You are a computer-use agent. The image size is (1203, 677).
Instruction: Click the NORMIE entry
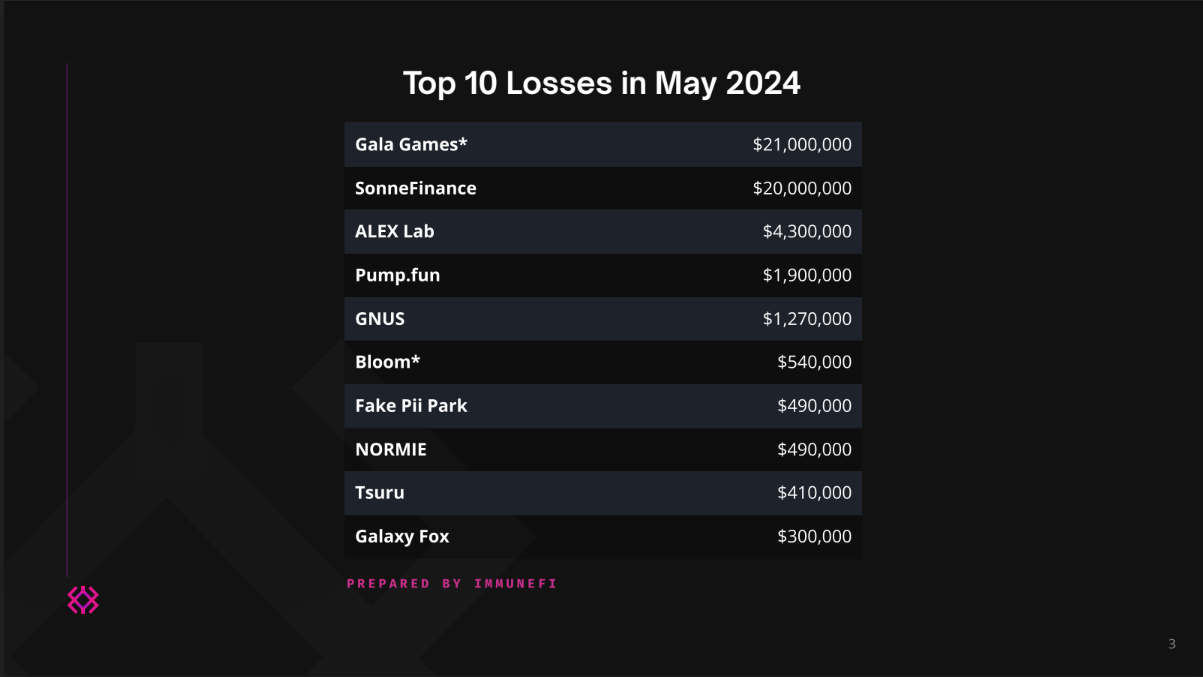tap(391, 449)
